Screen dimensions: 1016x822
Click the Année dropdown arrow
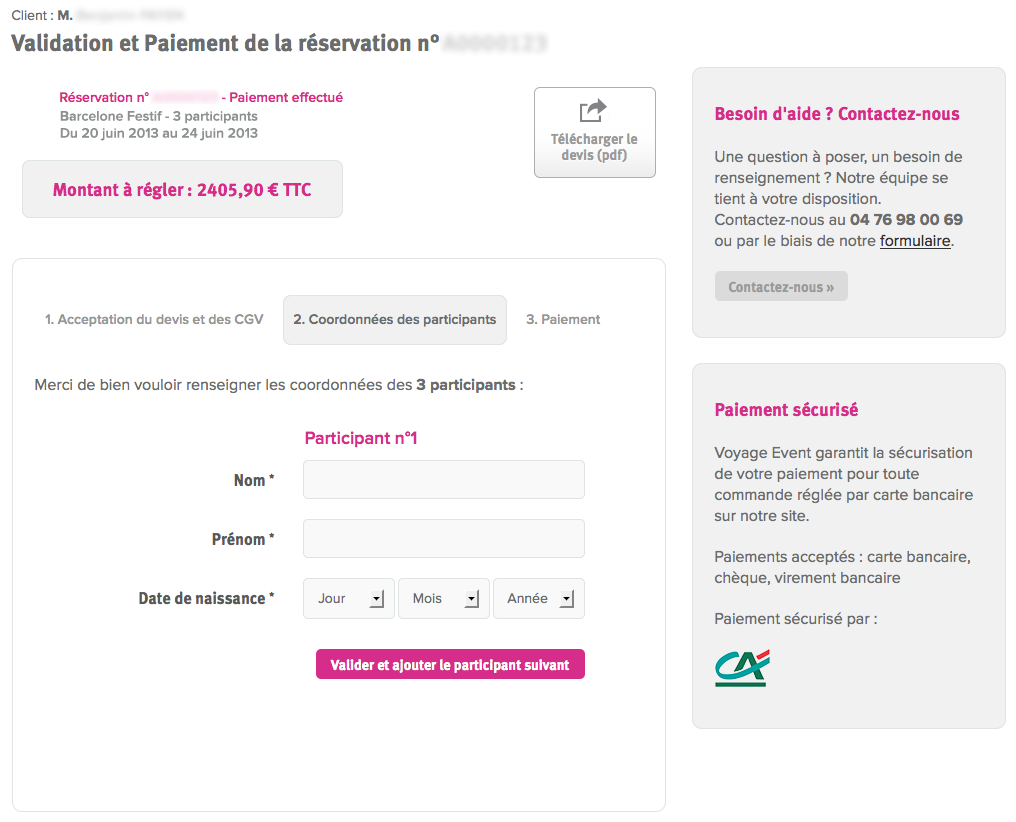pos(567,599)
